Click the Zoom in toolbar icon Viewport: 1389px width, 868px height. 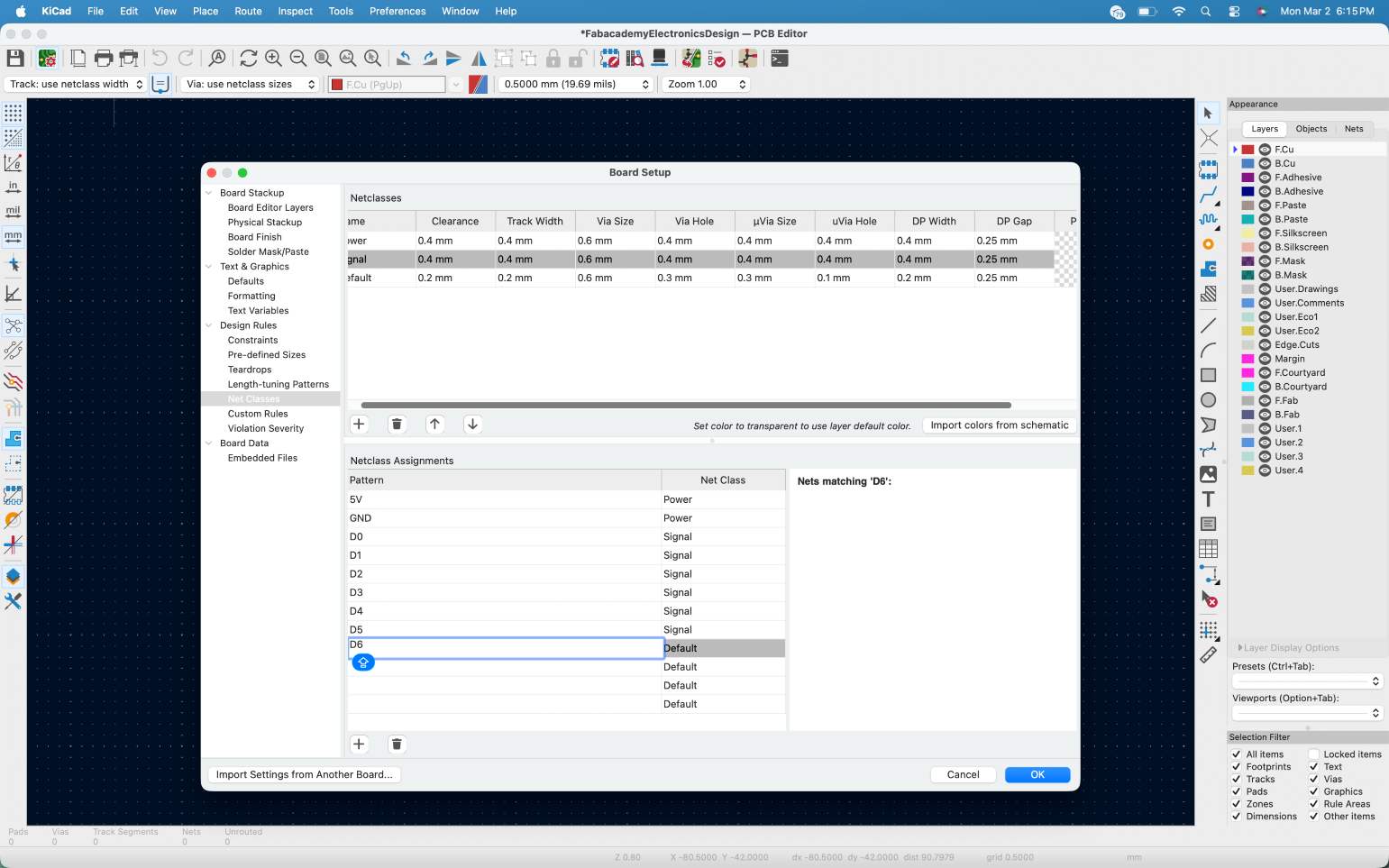pos(273,59)
